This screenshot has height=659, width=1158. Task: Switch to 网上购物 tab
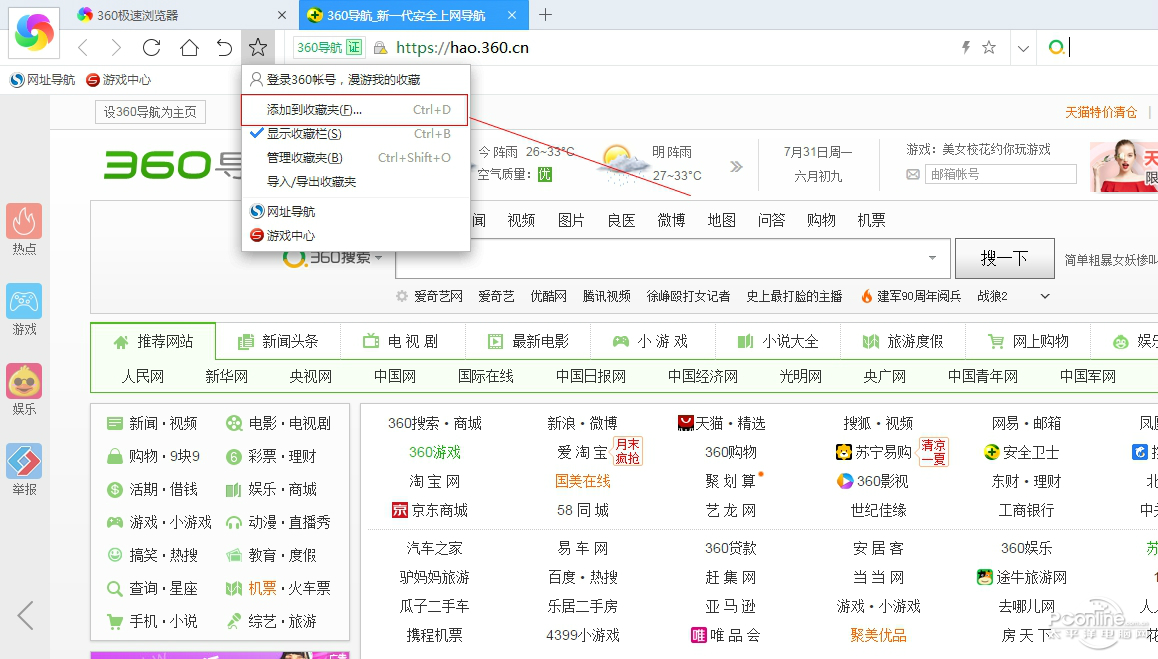[x=1028, y=341]
